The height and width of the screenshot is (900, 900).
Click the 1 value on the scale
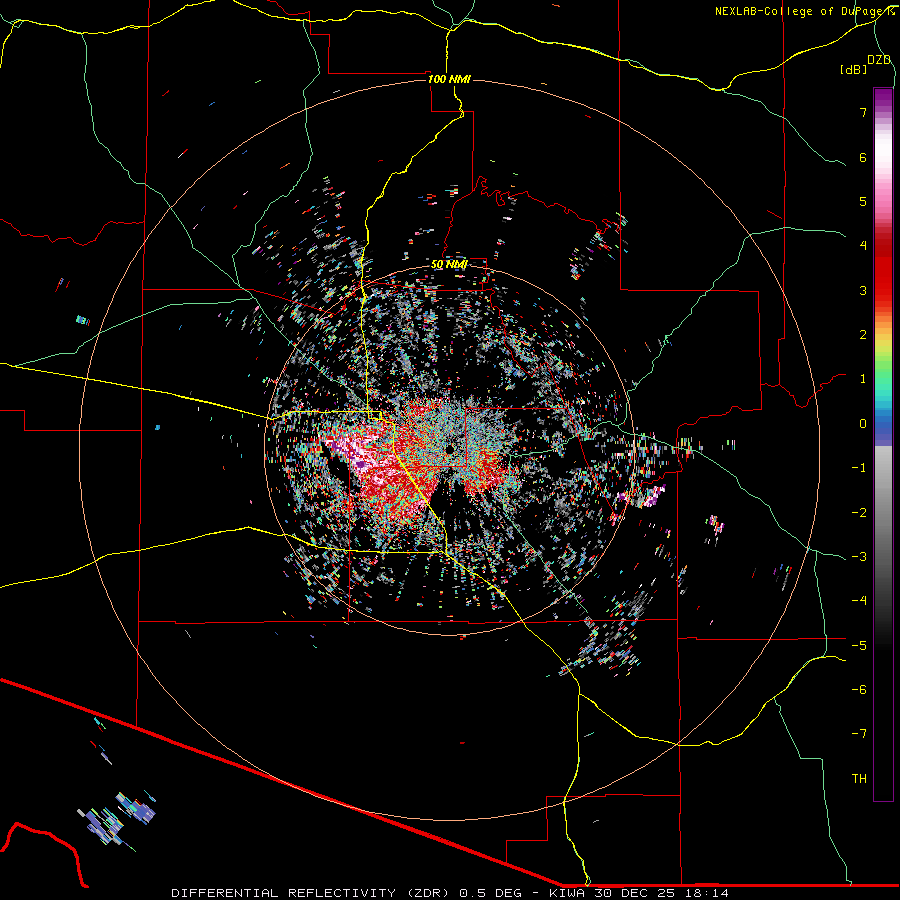point(863,379)
